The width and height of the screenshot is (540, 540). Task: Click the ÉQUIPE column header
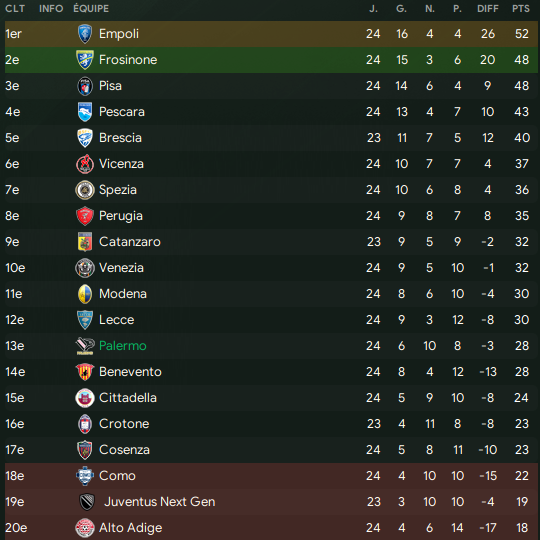point(91,9)
